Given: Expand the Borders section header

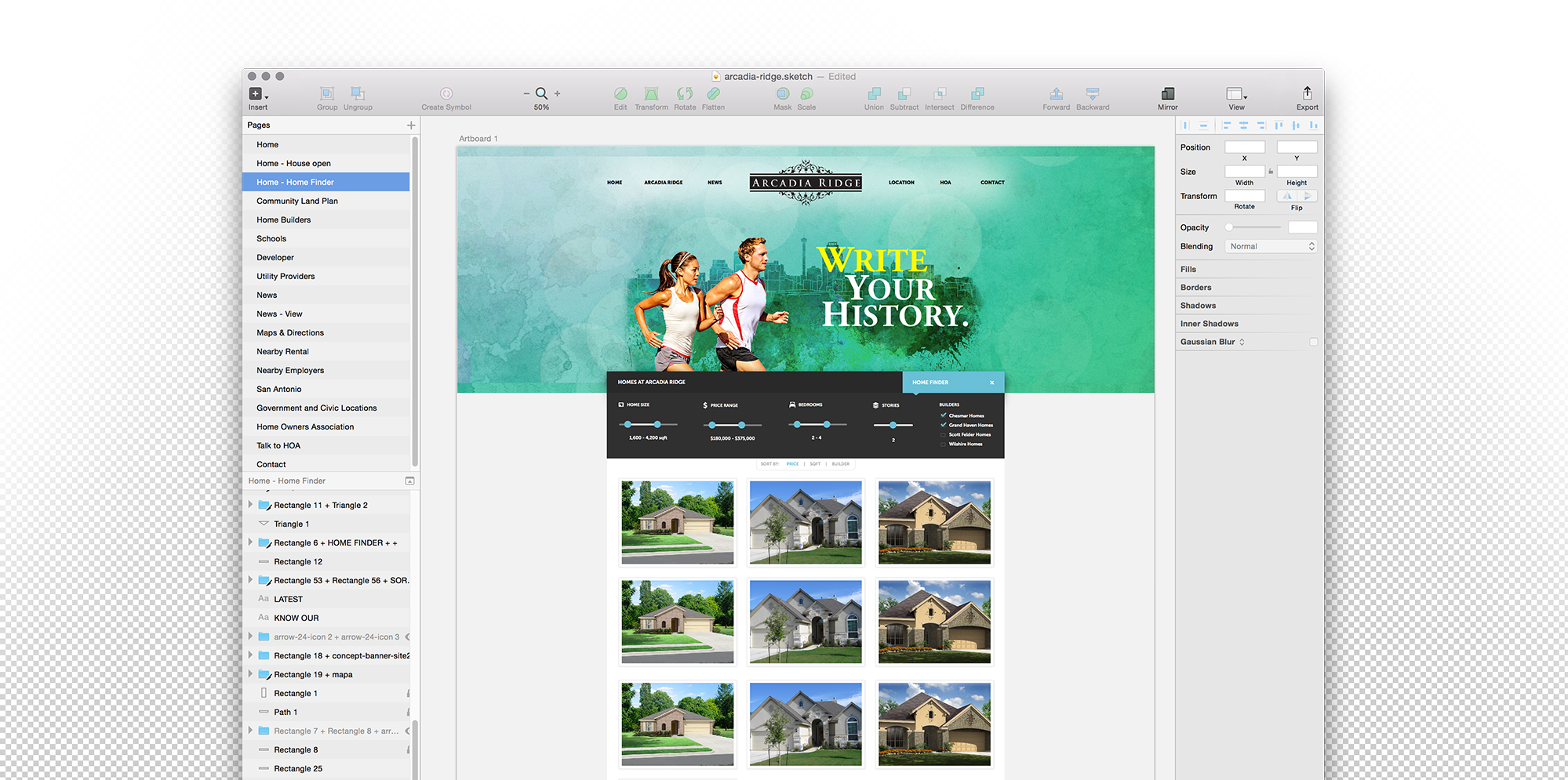Looking at the screenshot, I should (1248, 287).
